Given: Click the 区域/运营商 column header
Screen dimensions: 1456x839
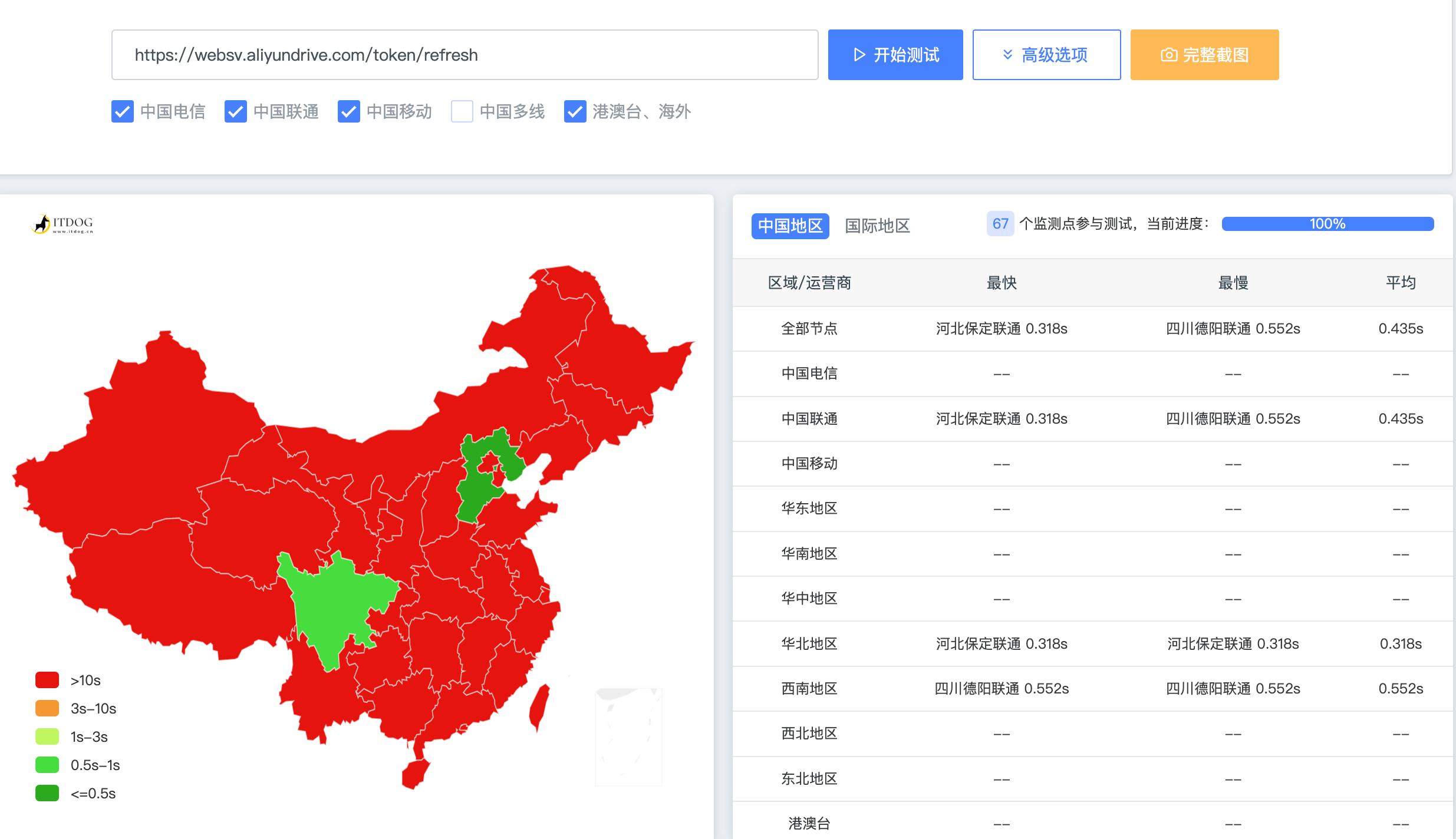Looking at the screenshot, I should click(809, 283).
